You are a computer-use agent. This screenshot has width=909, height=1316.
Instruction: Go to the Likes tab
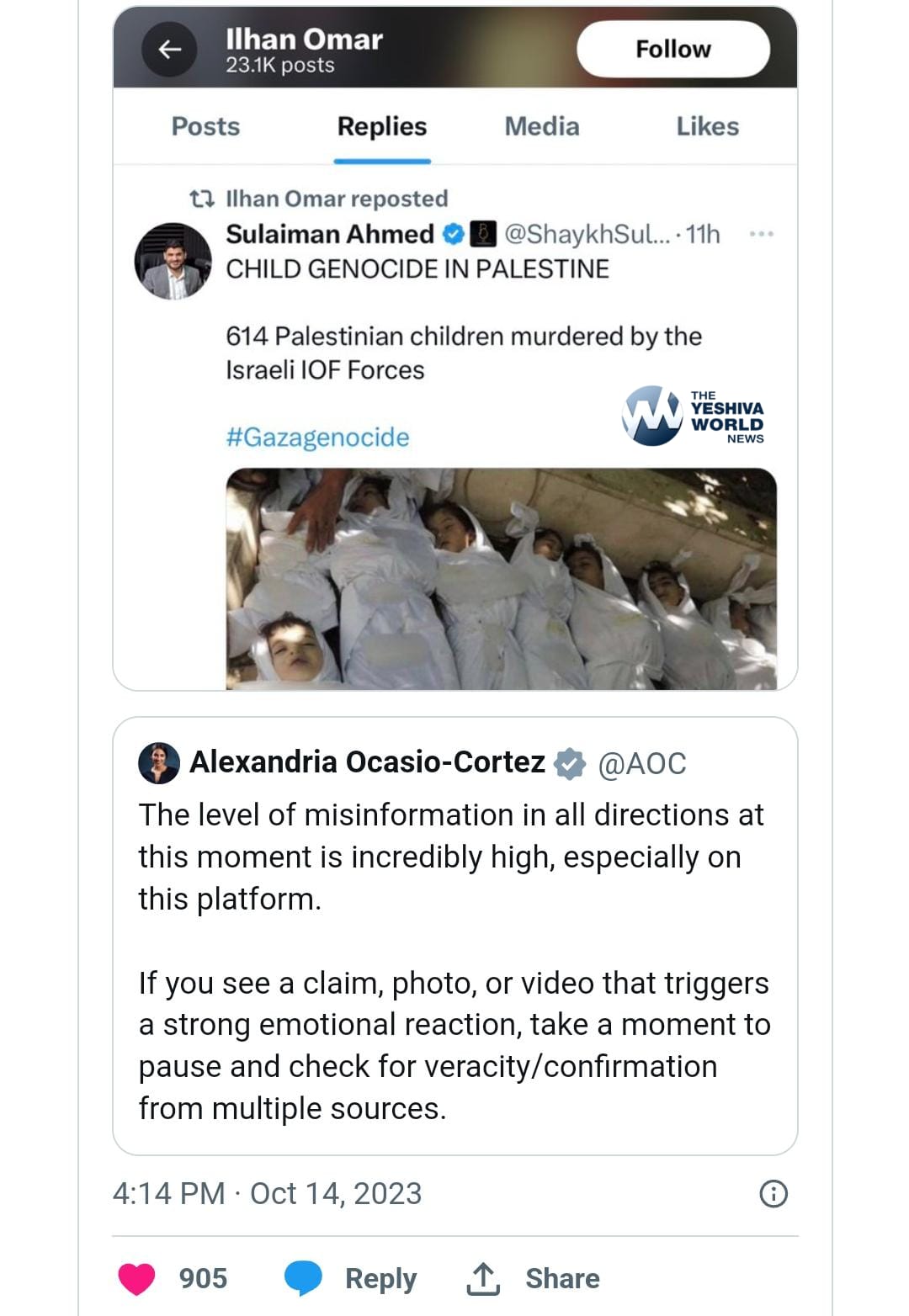point(707,126)
